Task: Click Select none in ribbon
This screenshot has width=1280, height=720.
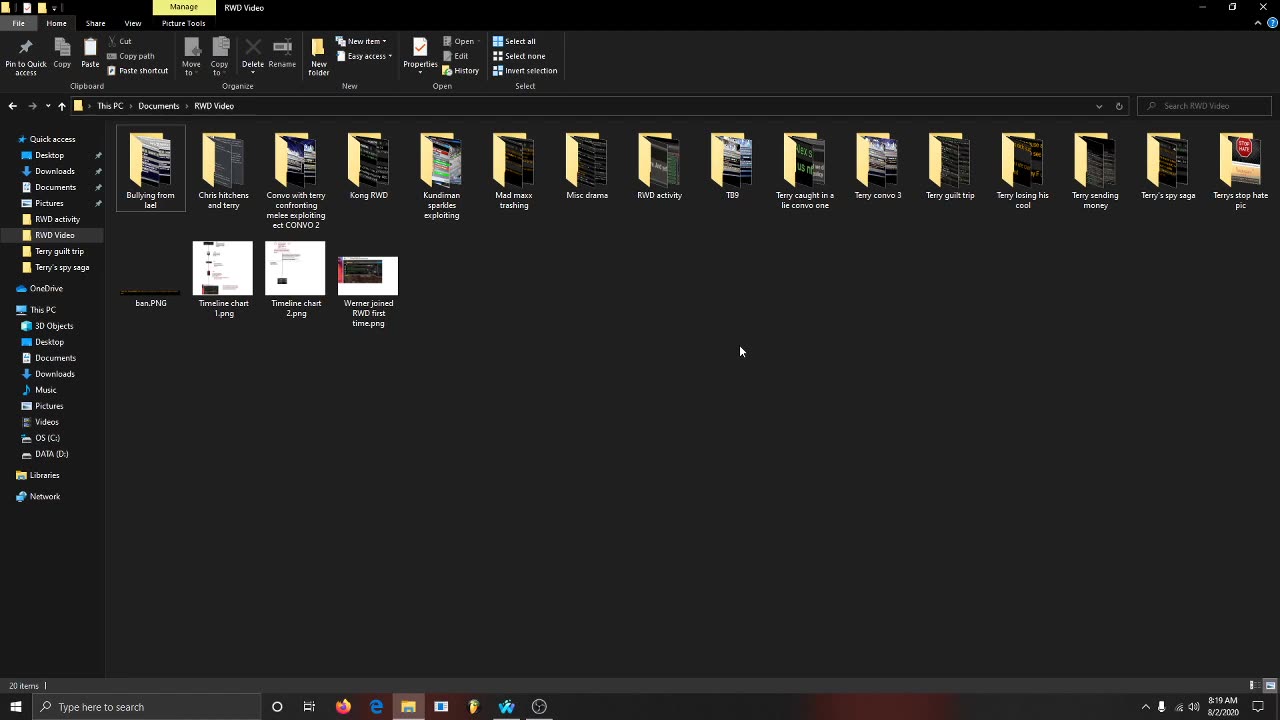Action: coord(519,56)
